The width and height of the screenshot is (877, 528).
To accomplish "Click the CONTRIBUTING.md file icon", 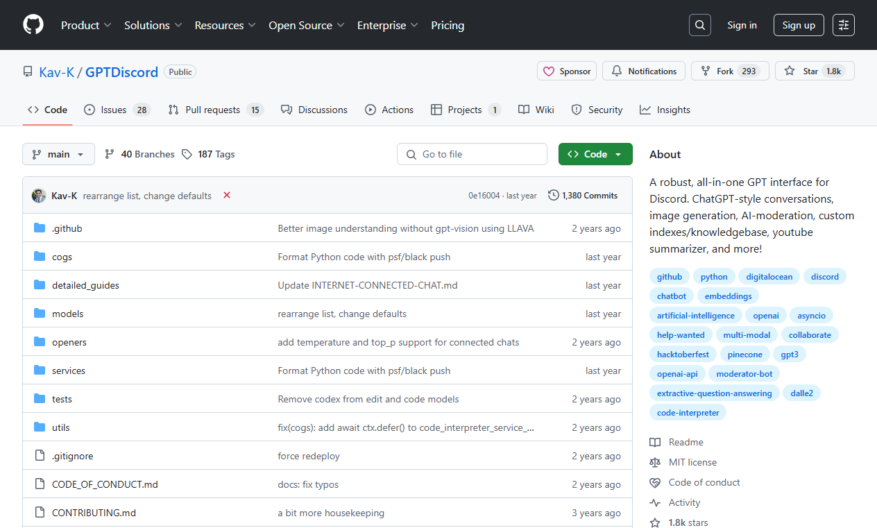I will pos(39,512).
